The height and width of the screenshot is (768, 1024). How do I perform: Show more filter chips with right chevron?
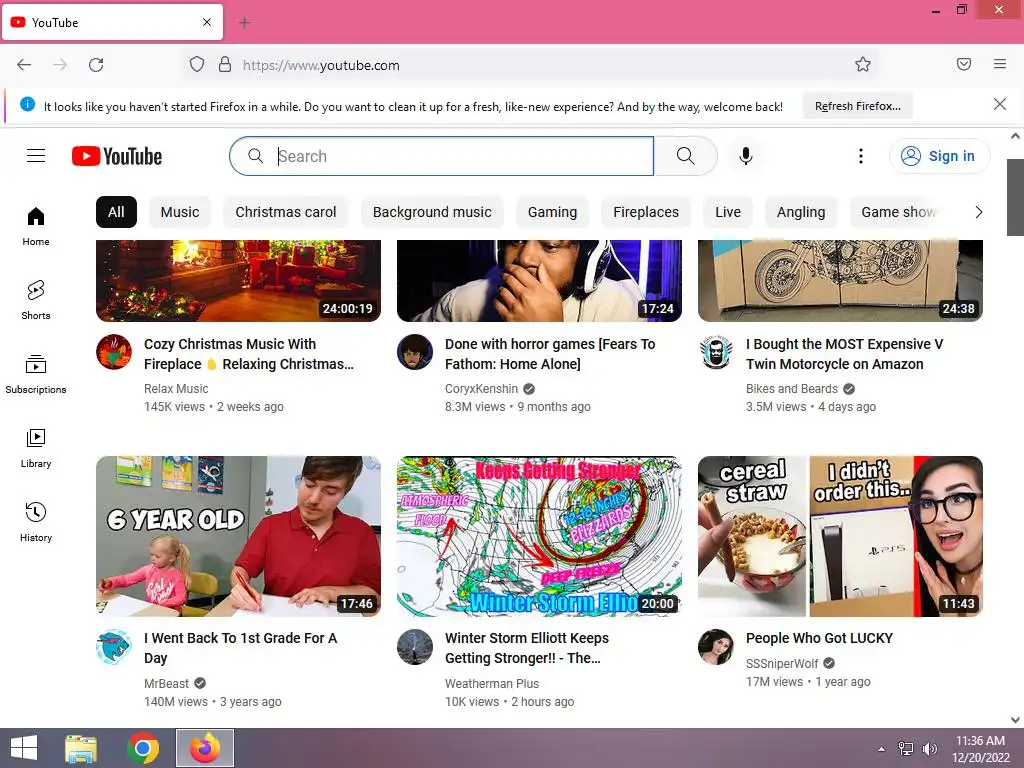[x=978, y=212]
